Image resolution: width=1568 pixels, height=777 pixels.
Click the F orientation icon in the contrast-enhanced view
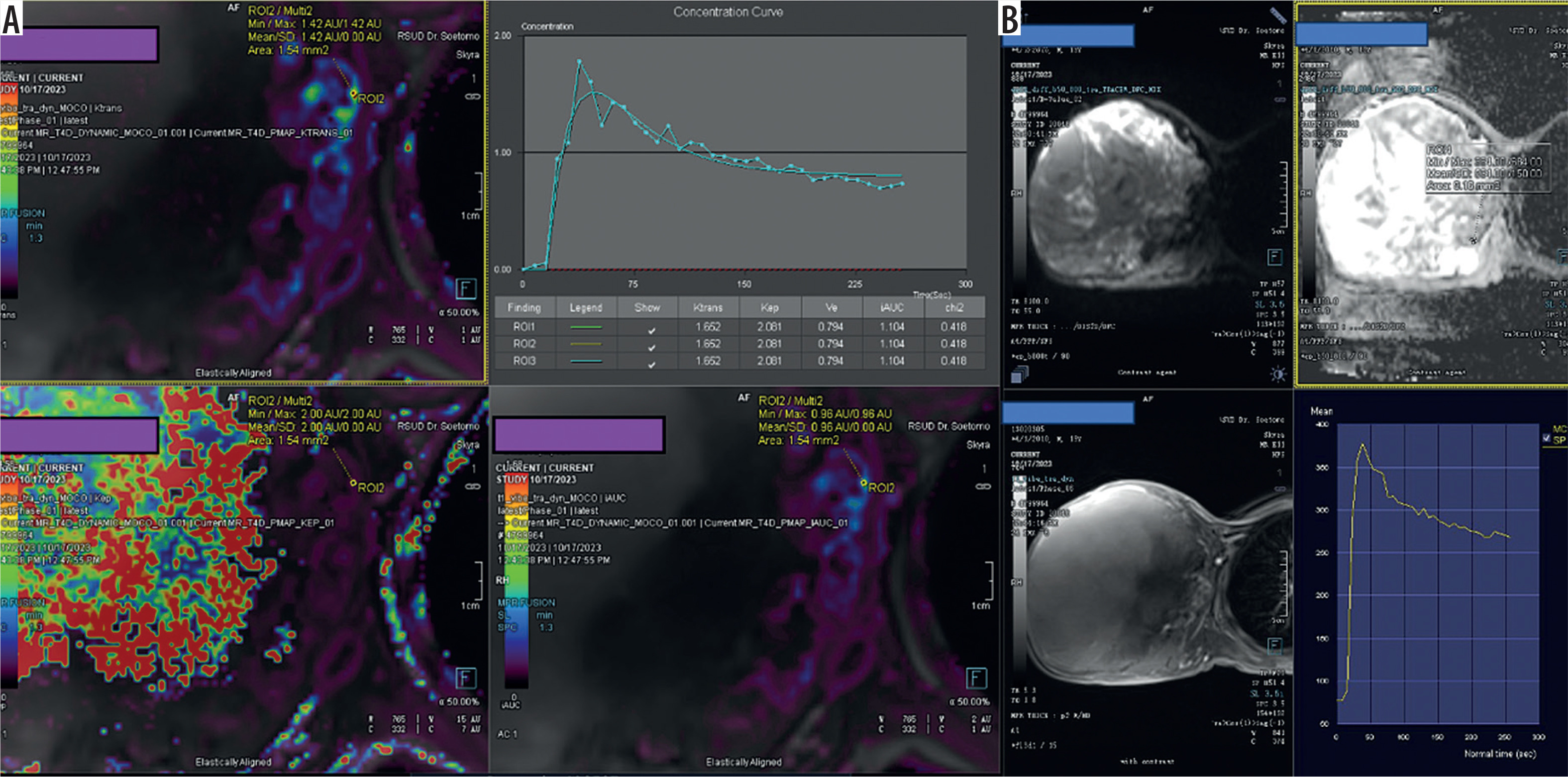(x=1274, y=646)
